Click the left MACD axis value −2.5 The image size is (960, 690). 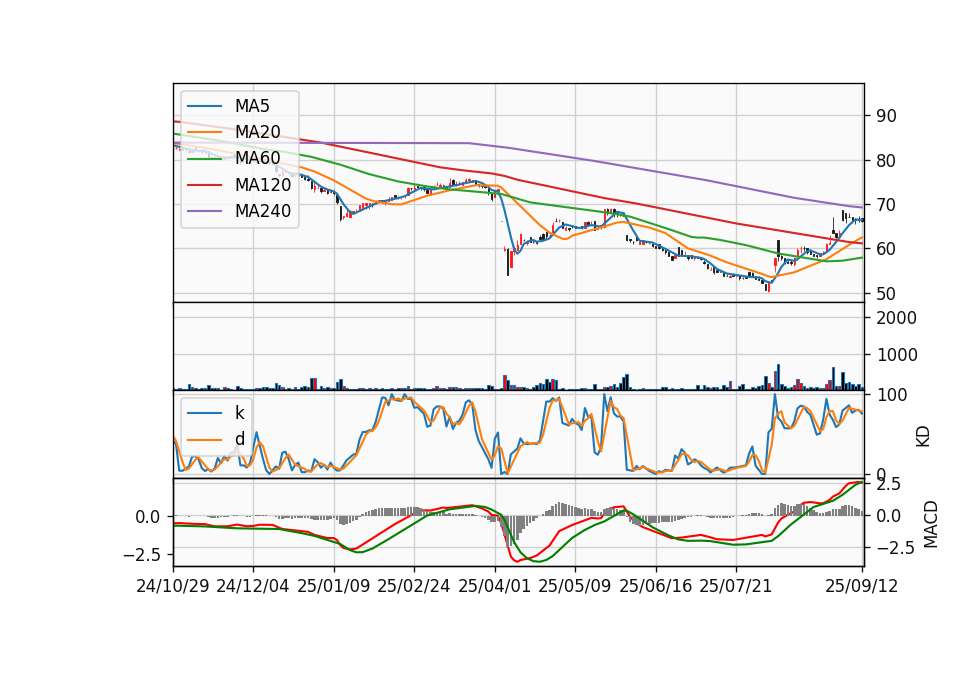tap(142, 555)
